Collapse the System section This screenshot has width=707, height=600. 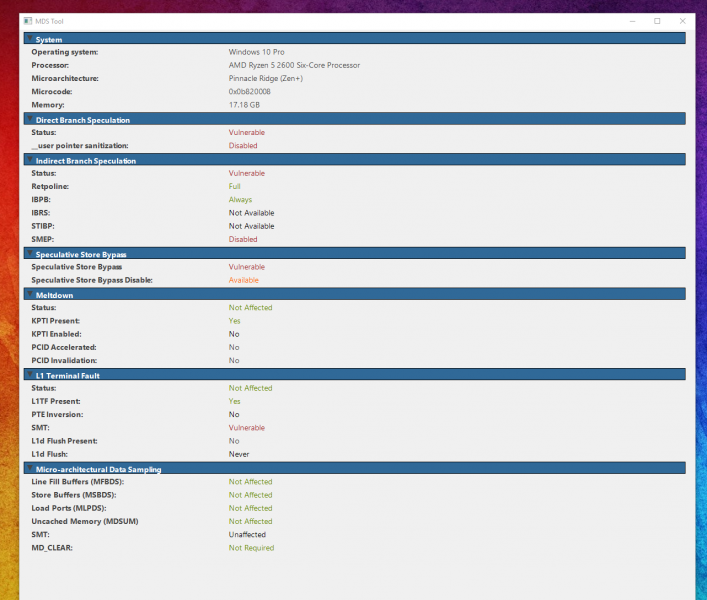pyautogui.click(x=29, y=39)
